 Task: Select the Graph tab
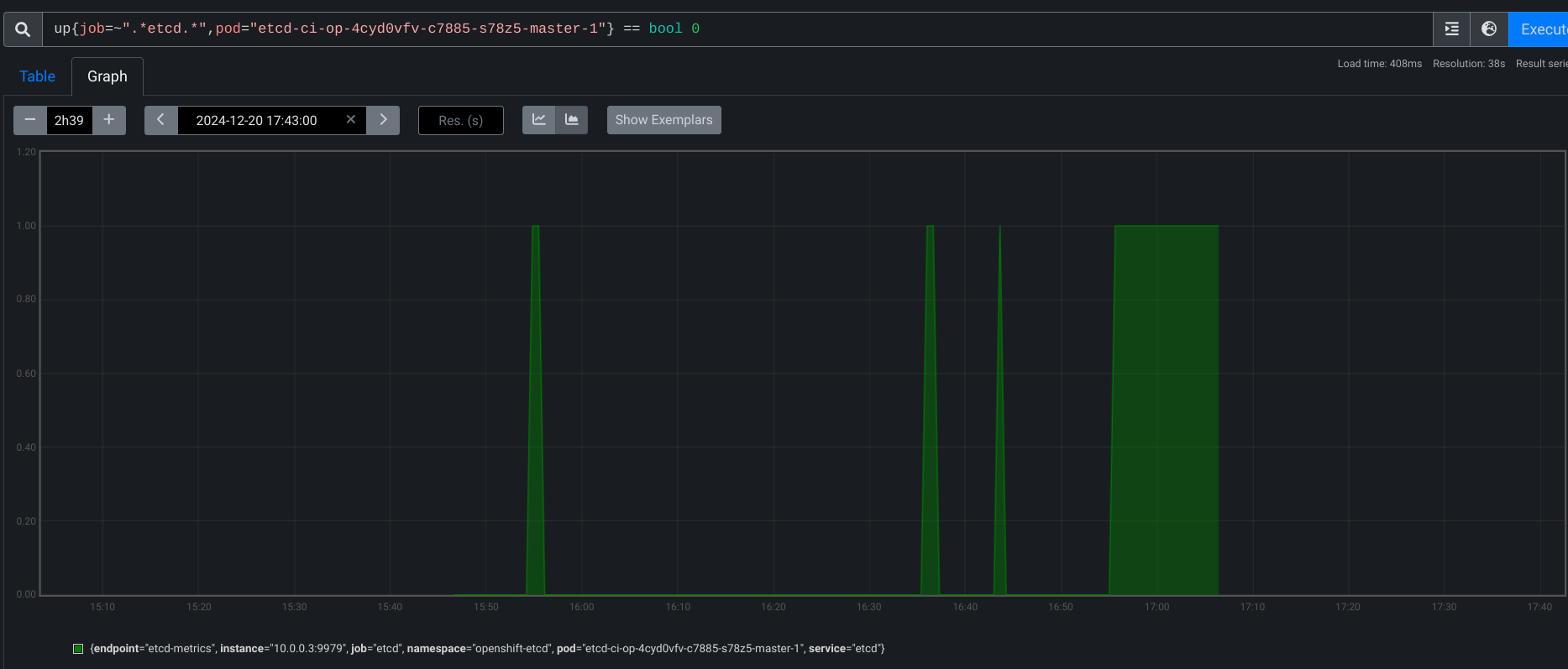(108, 76)
